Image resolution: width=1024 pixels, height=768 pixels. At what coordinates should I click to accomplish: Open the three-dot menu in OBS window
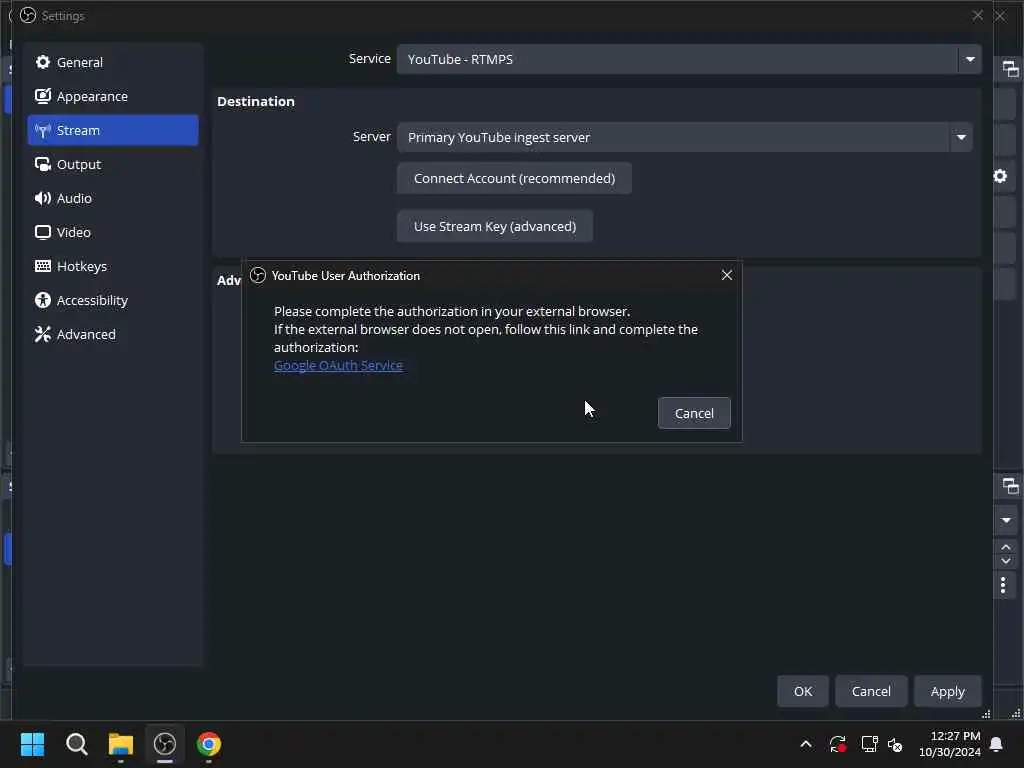click(x=1003, y=584)
